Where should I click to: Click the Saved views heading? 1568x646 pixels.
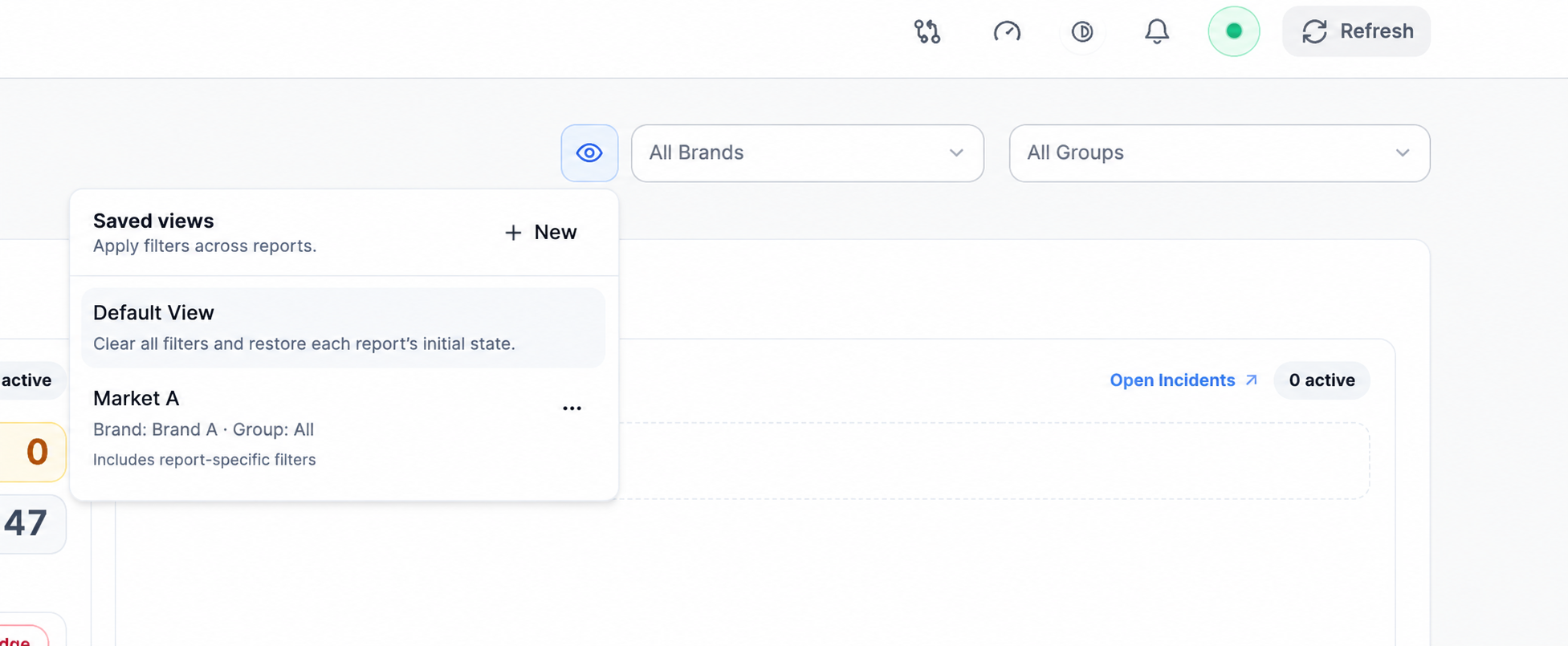pyautogui.click(x=153, y=221)
